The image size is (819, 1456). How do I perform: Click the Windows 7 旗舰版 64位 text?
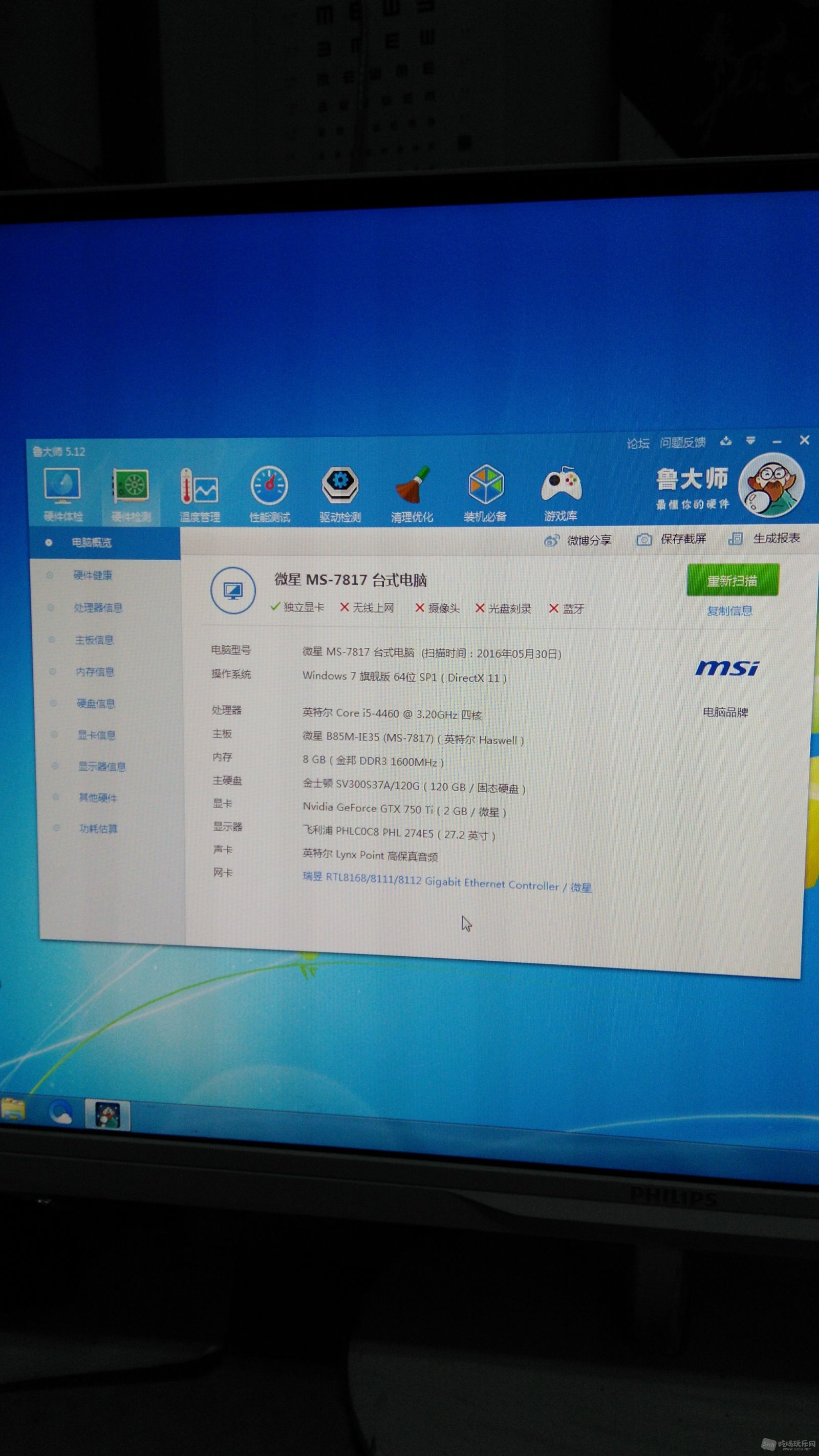point(404,677)
